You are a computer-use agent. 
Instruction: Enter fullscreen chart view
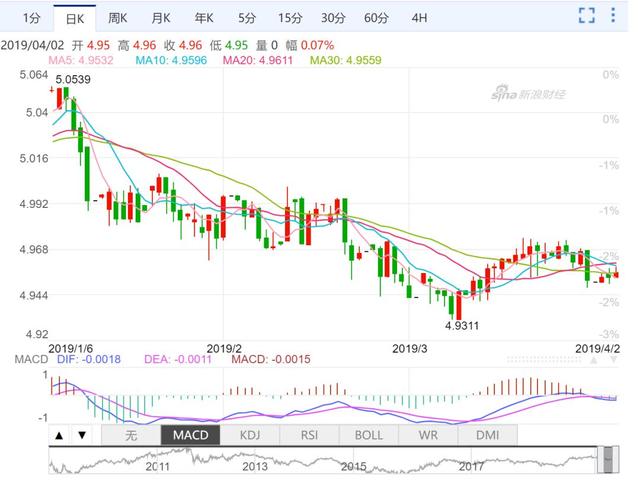click(x=589, y=17)
